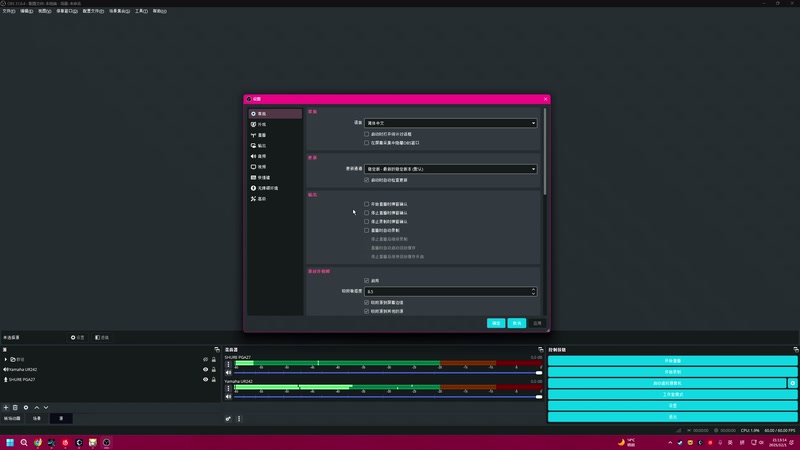Switch to Scene Transitions tab
The height and width of the screenshot is (450, 800).
[12, 418]
